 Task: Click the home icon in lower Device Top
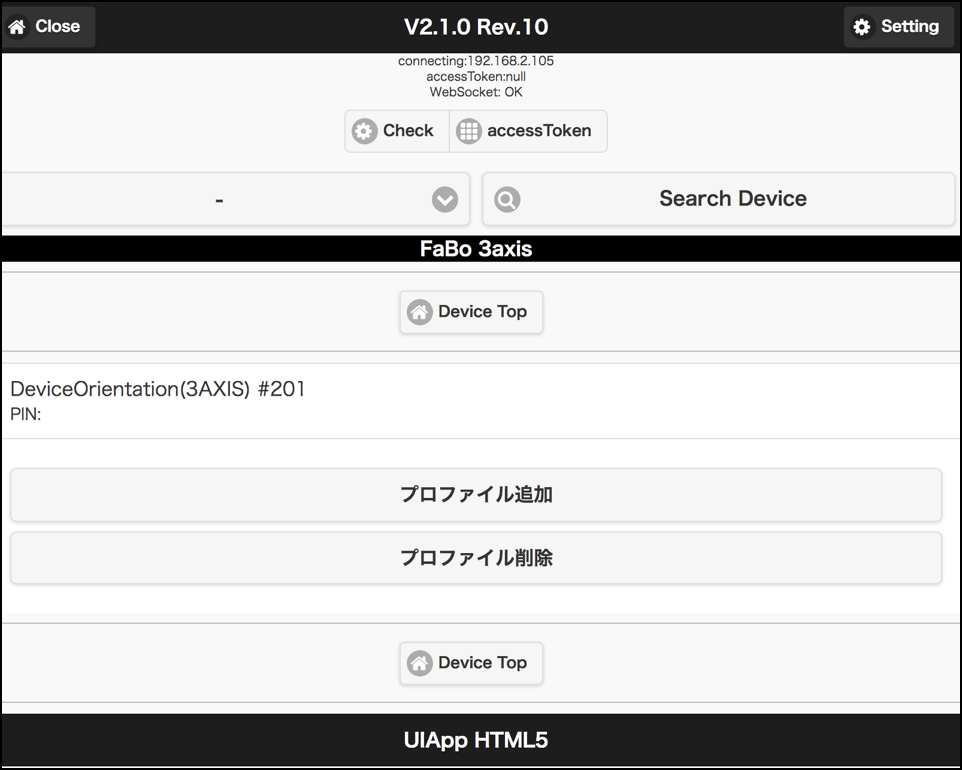420,663
